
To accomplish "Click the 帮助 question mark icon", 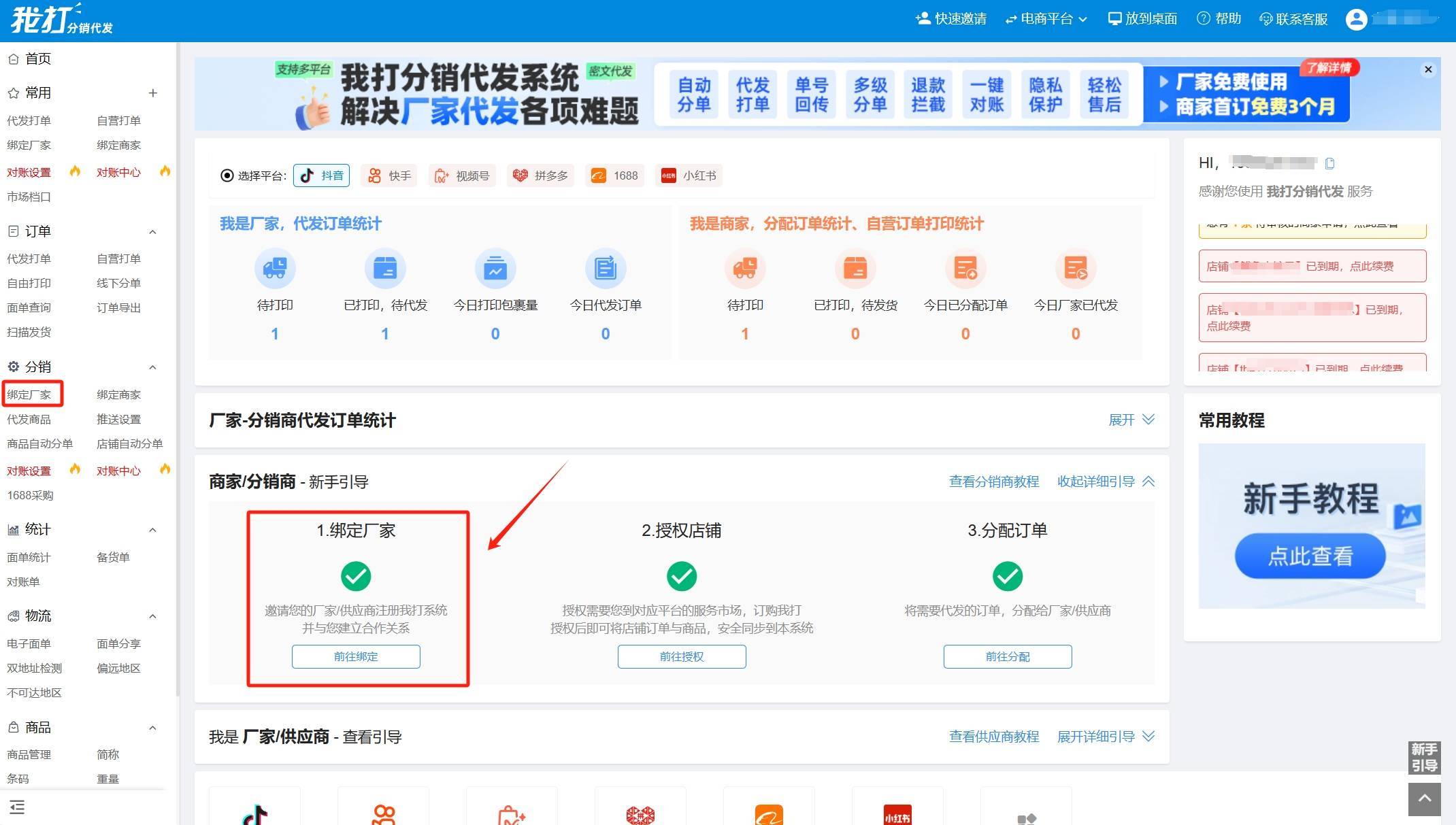I will pos(1204,19).
